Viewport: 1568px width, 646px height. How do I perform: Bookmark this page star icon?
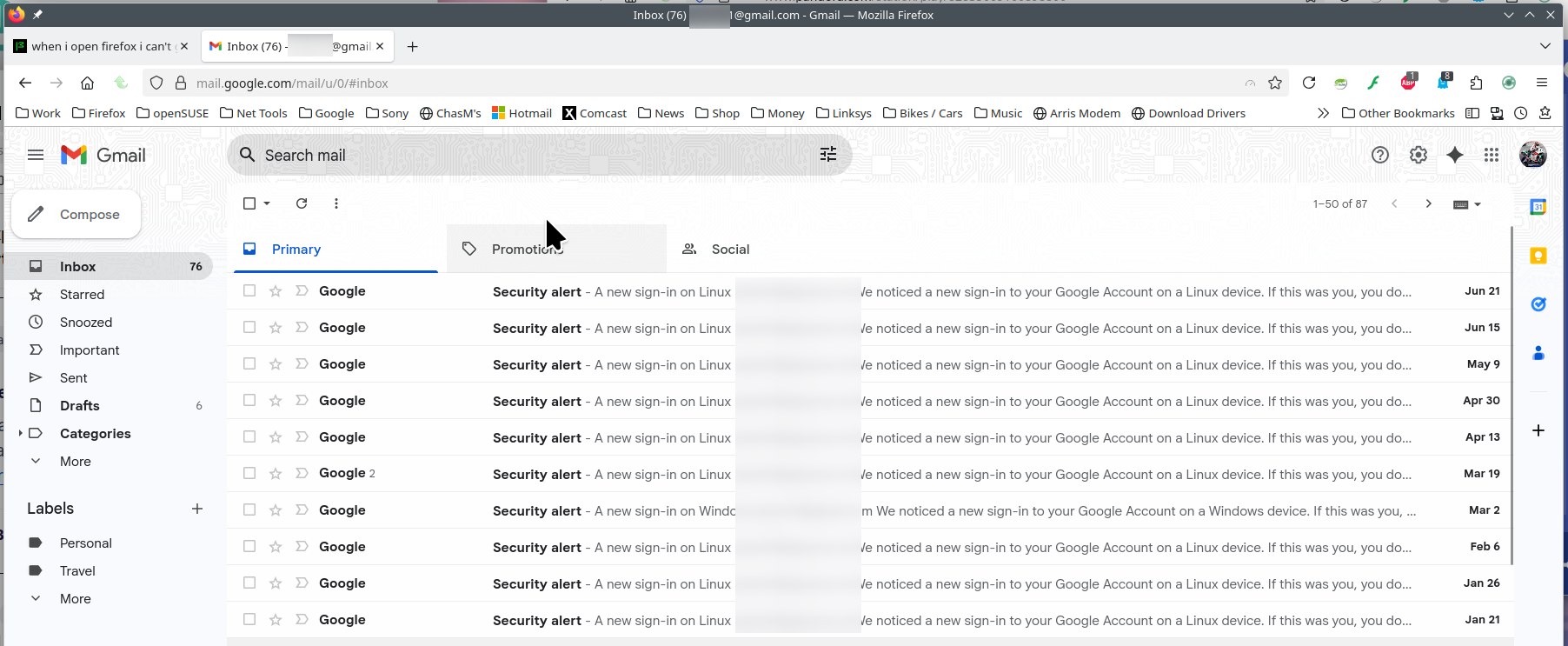coord(1275,83)
